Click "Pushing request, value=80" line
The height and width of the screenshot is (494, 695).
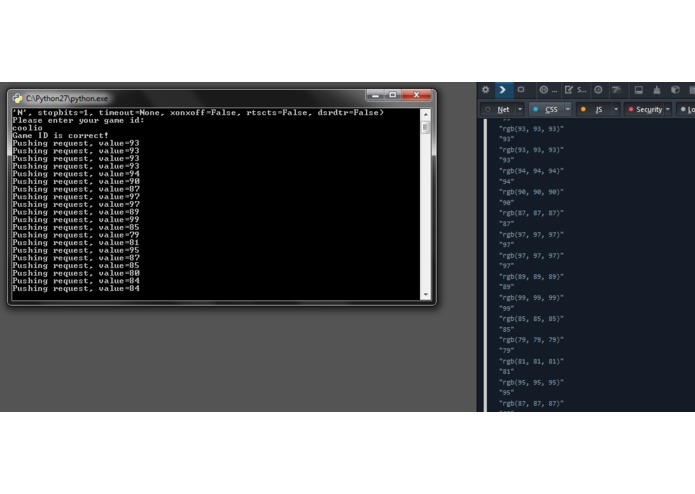[x=76, y=273]
